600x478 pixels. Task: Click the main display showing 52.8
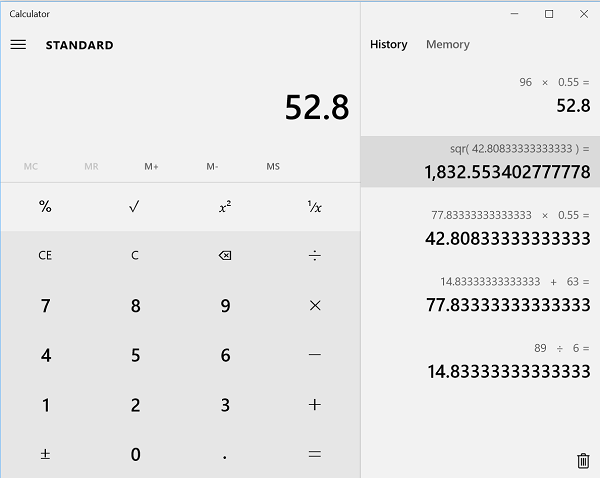tap(317, 107)
